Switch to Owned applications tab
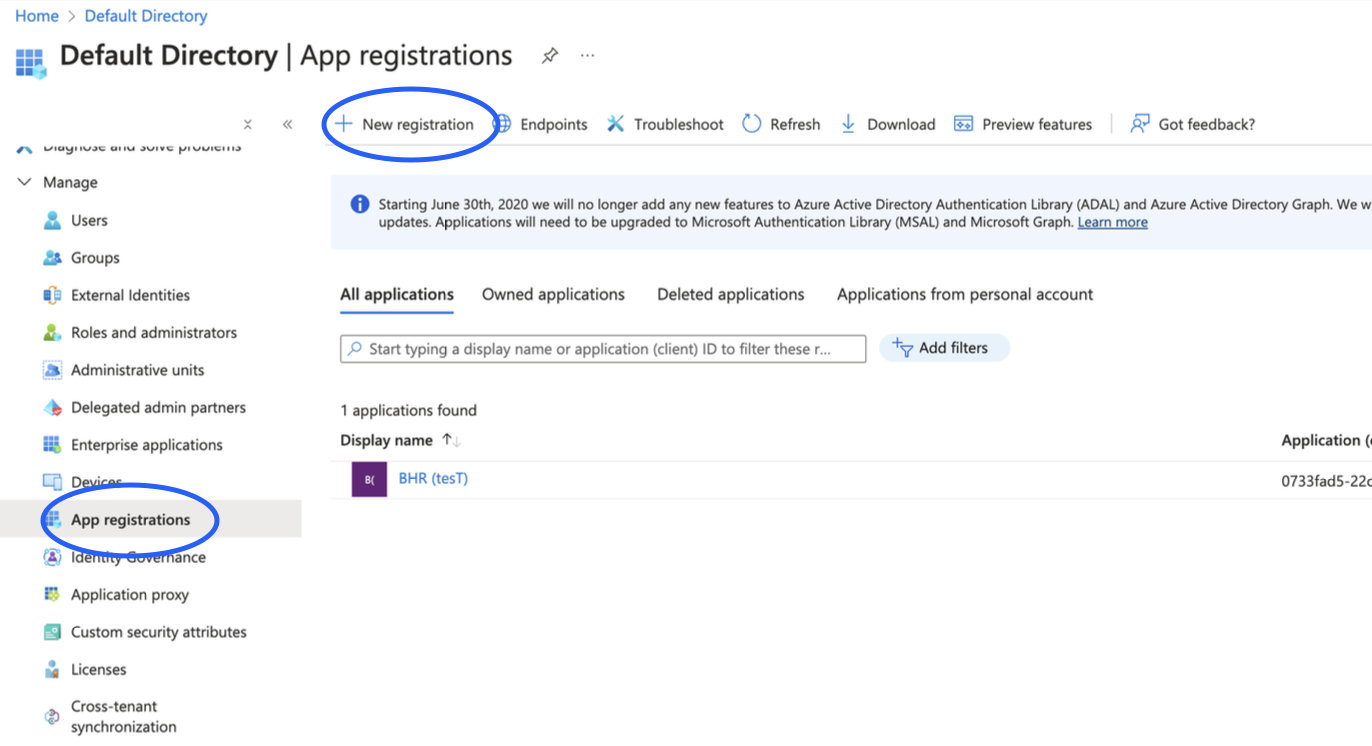Image resolution: width=1372 pixels, height=746 pixels. 553,294
